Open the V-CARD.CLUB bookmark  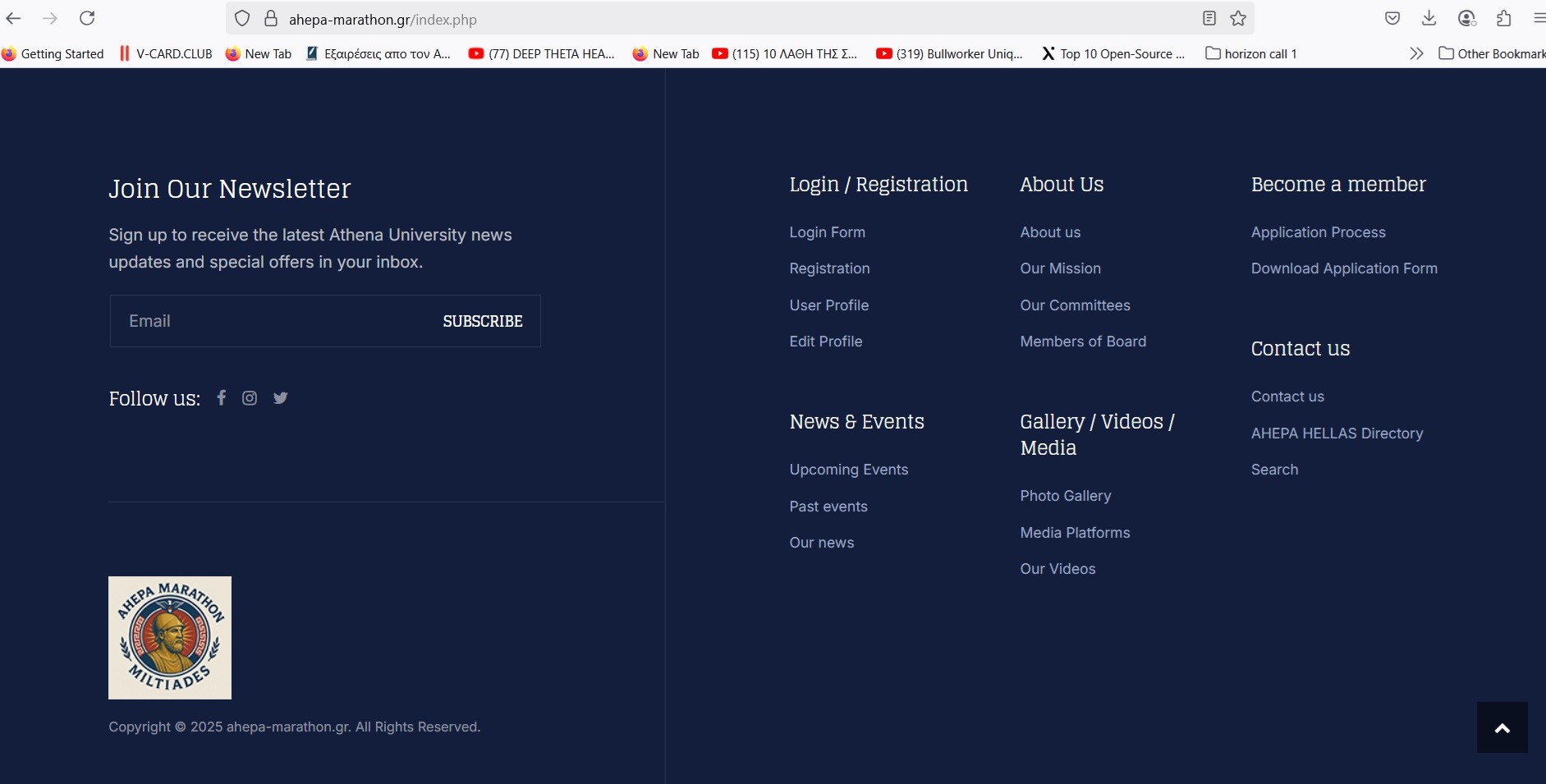click(167, 53)
